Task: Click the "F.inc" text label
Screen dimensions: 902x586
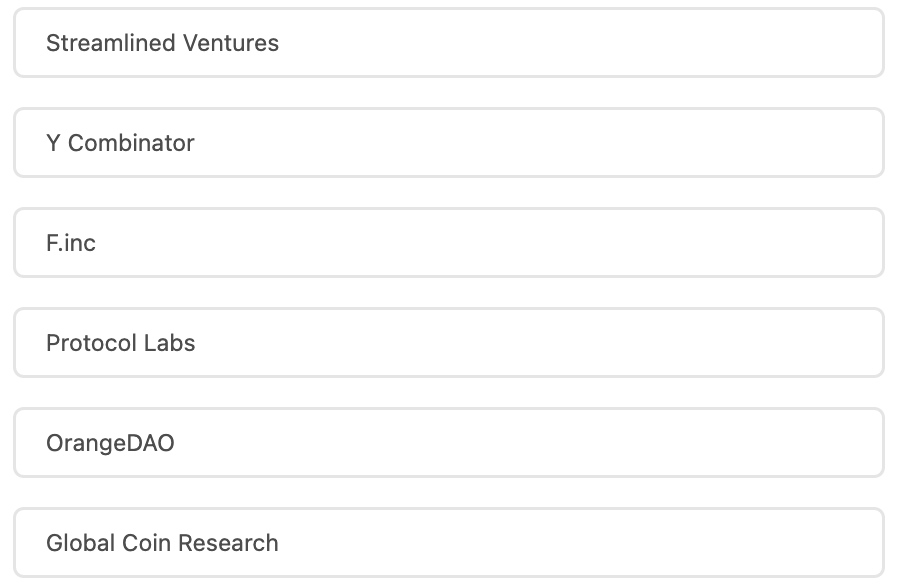Action: pos(71,243)
